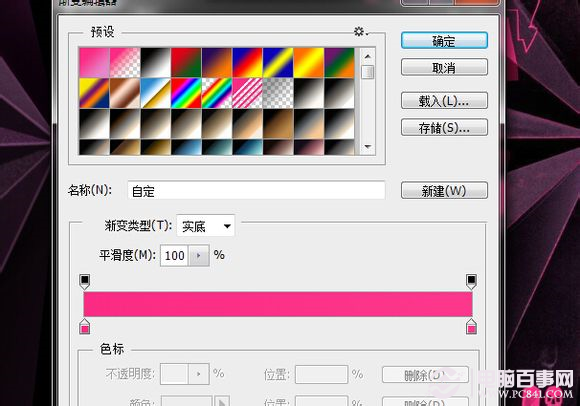
Task: Select the right pink color stop
Action: pyautogui.click(x=471, y=326)
